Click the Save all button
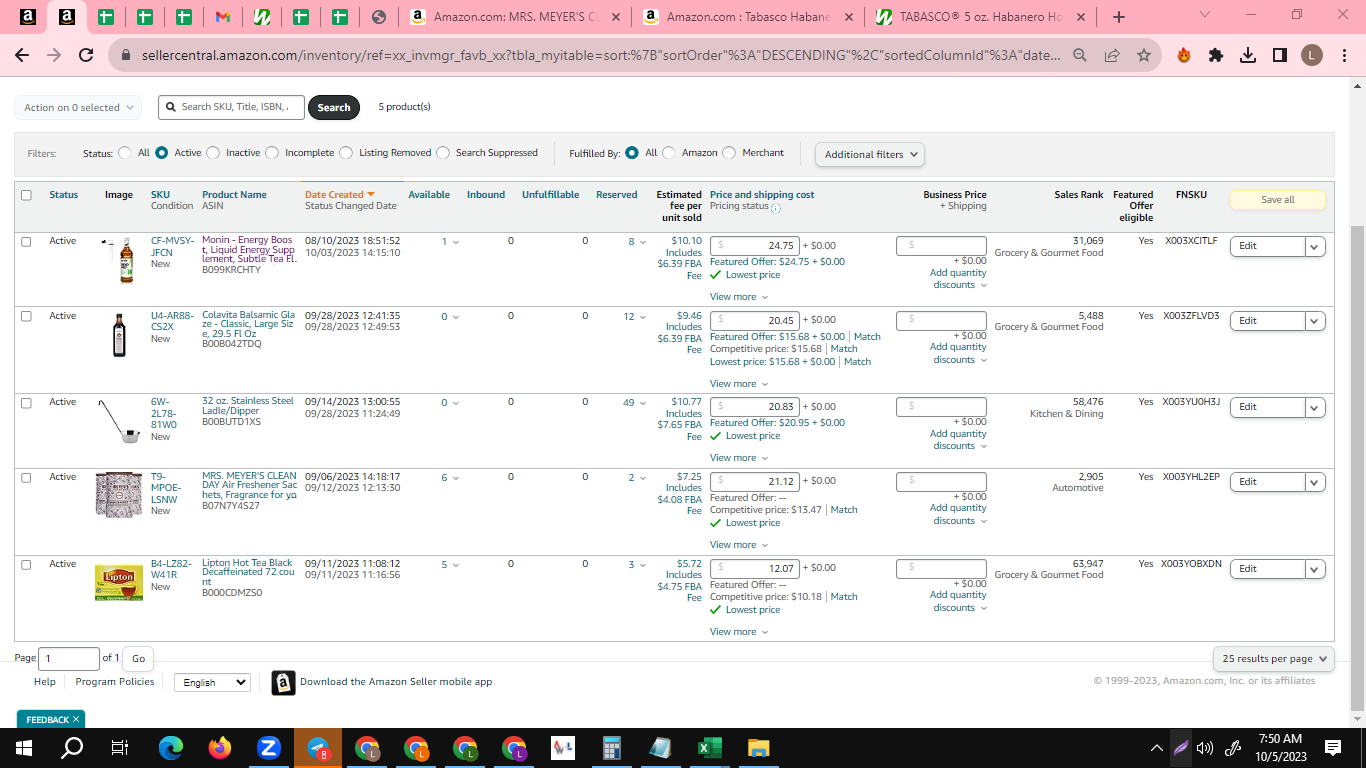1366x768 pixels. [x=1277, y=200]
